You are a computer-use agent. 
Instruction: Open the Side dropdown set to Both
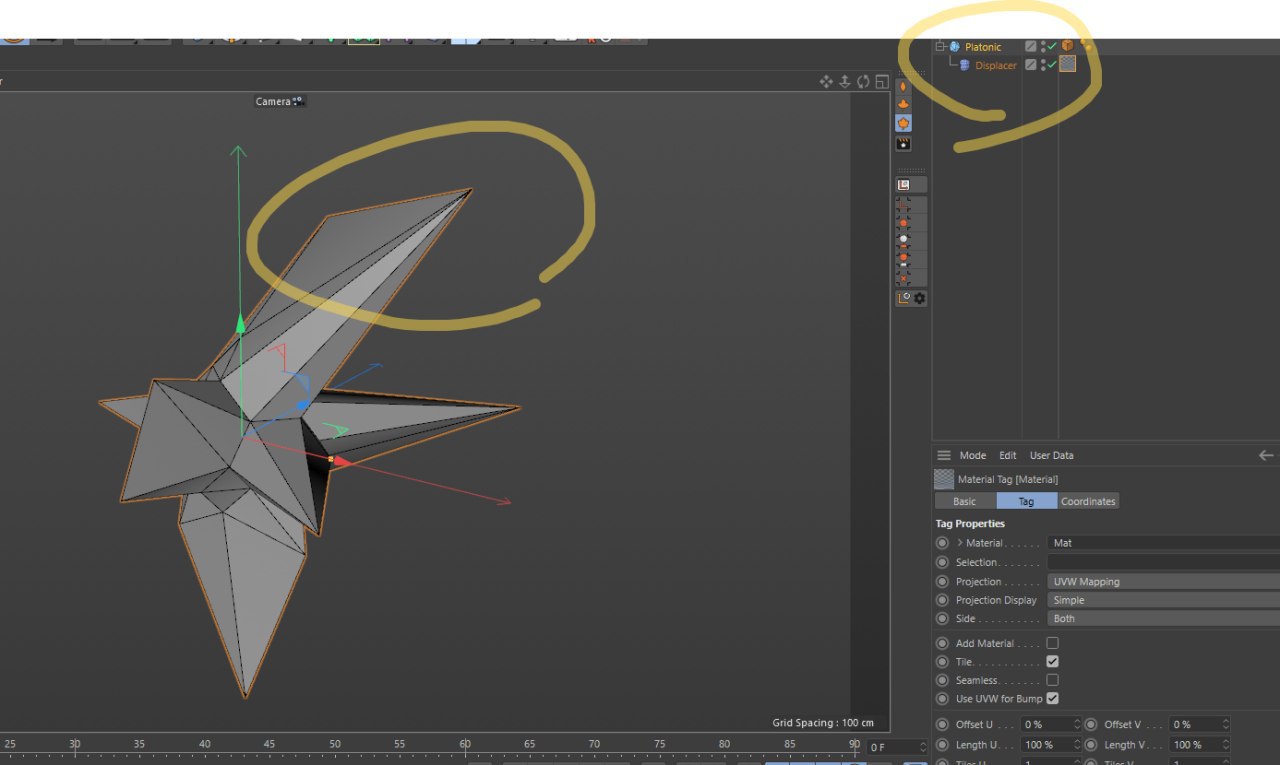pyautogui.click(x=1164, y=618)
